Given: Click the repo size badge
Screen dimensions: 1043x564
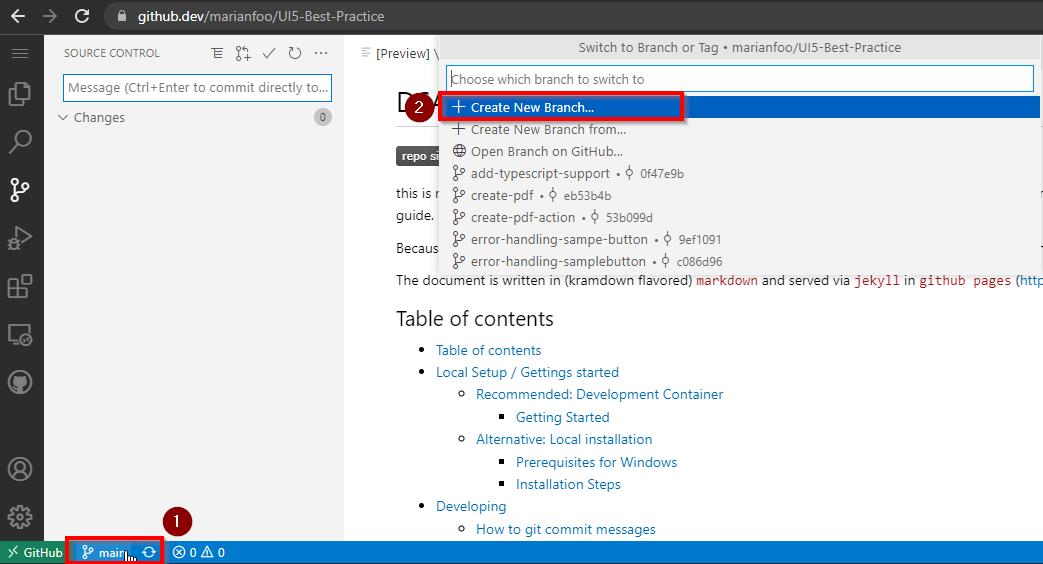Looking at the screenshot, I should [418, 156].
